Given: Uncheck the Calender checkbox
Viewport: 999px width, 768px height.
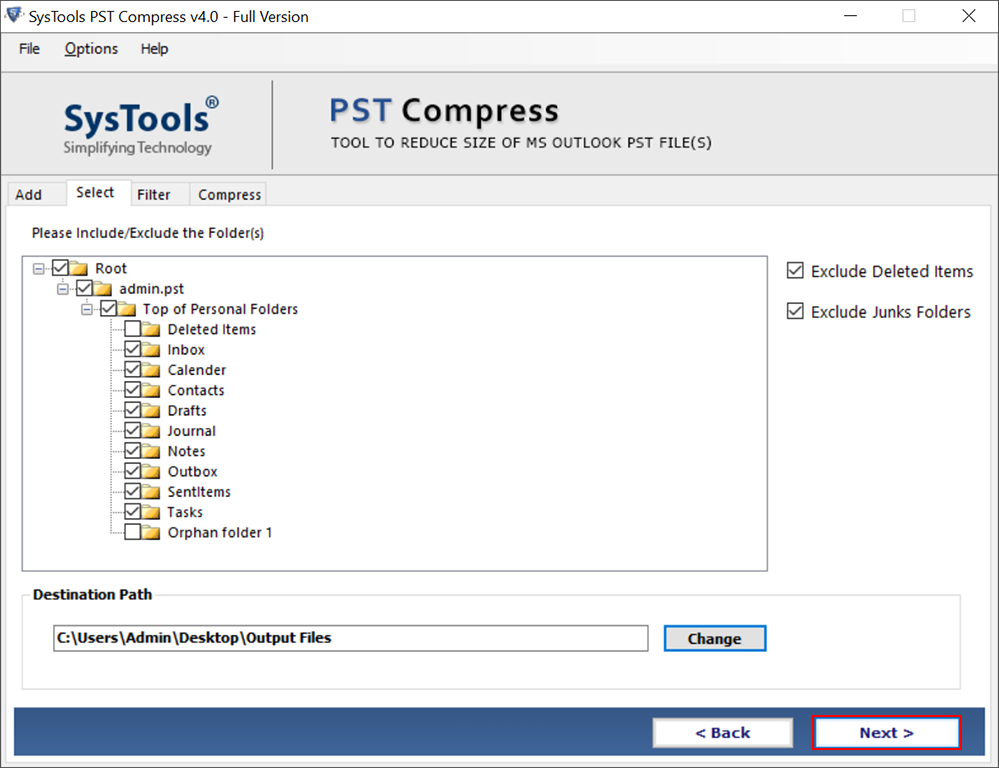Looking at the screenshot, I should coord(133,370).
